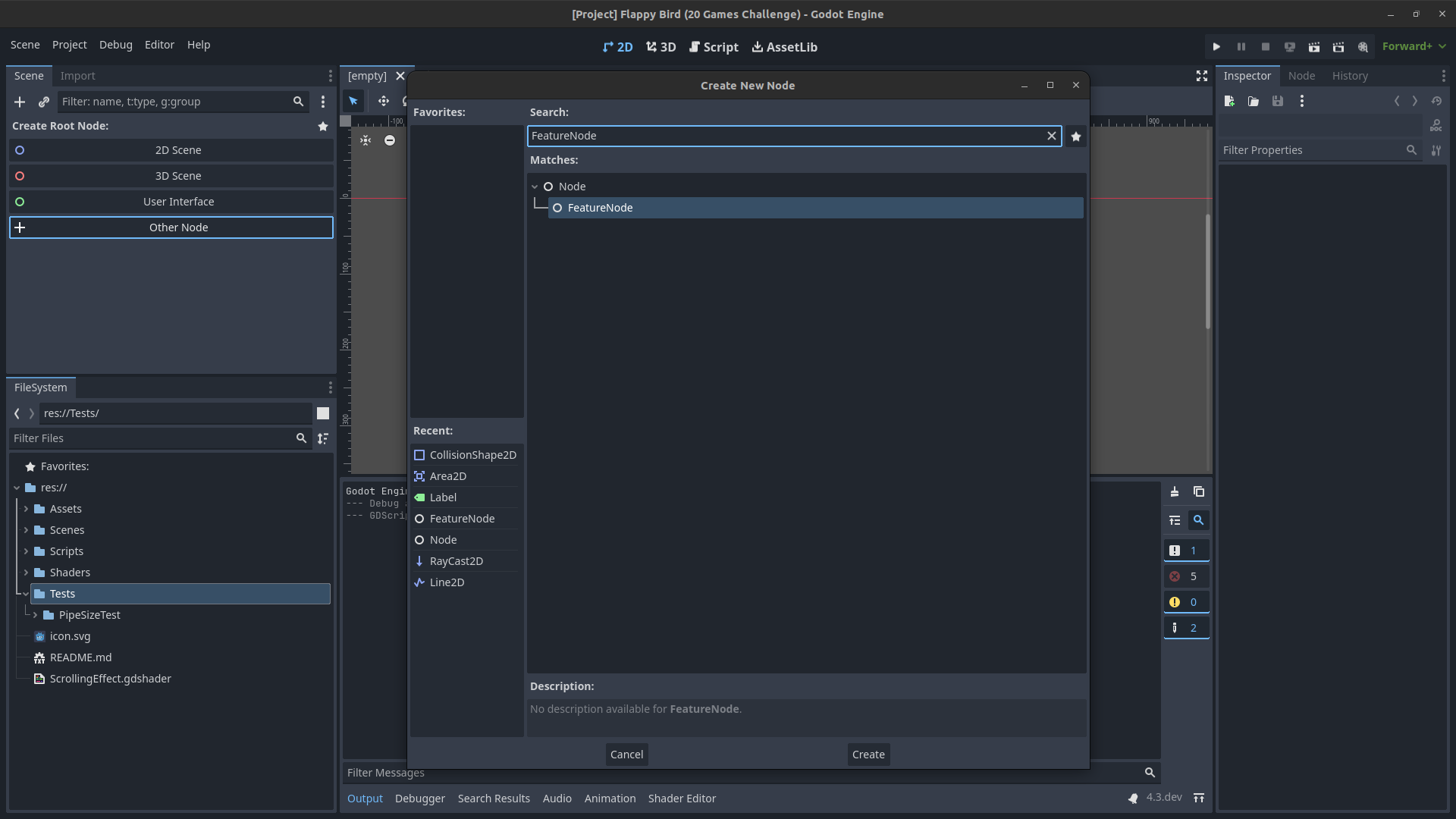Toggle warning messages filter showing 0
This screenshot has height=819, width=1456.
tap(1186, 602)
